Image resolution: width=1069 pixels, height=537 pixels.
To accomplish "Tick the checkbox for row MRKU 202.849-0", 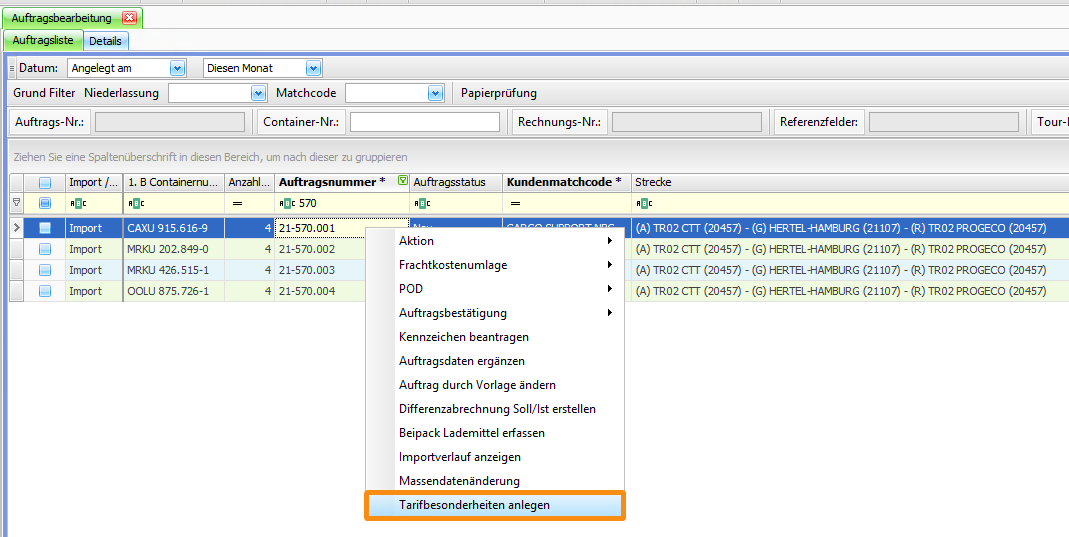I will 45,249.
